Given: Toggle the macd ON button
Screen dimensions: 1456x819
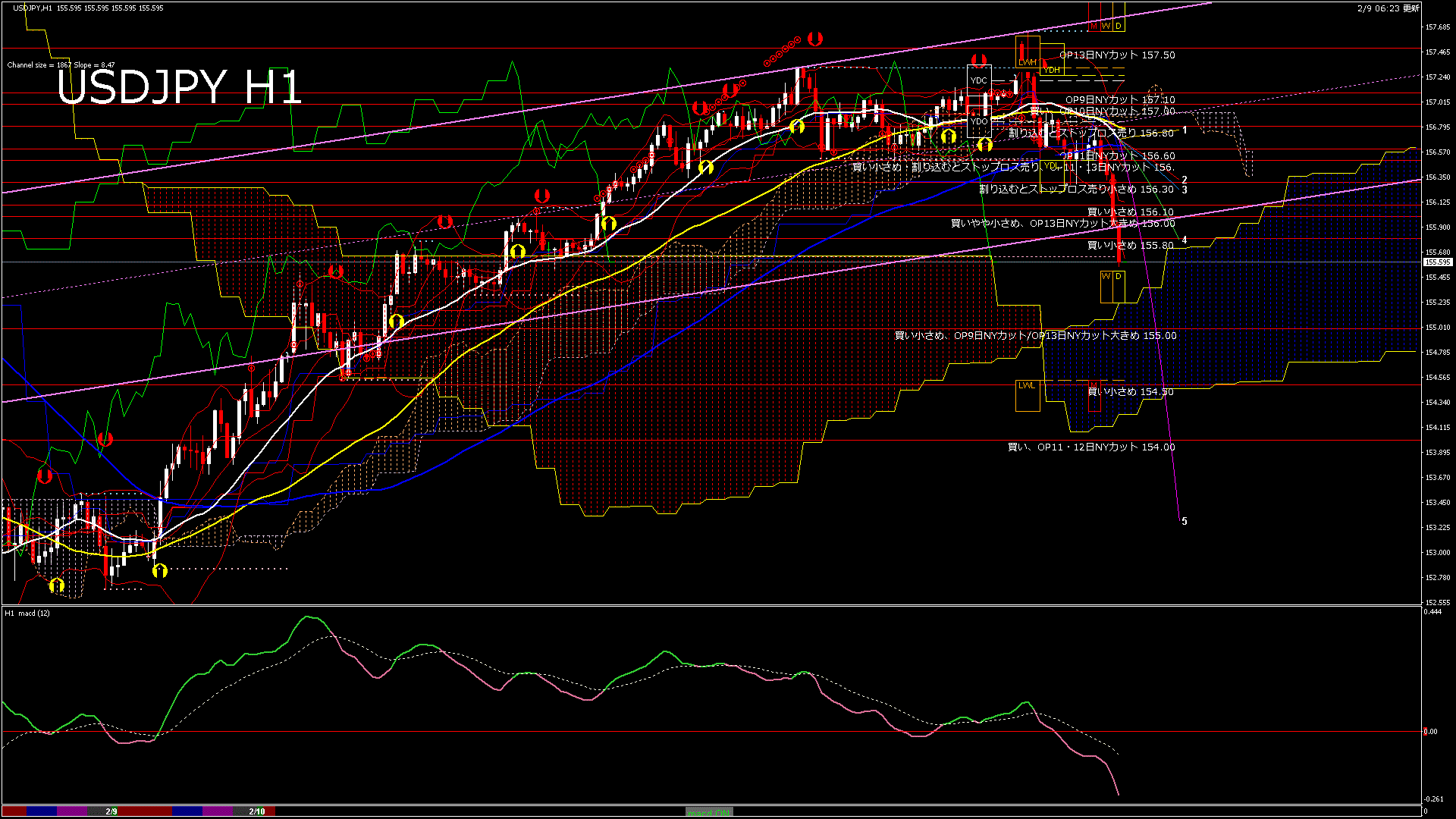Looking at the screenshot, I should pyautogui.click(x=709, y=811).
